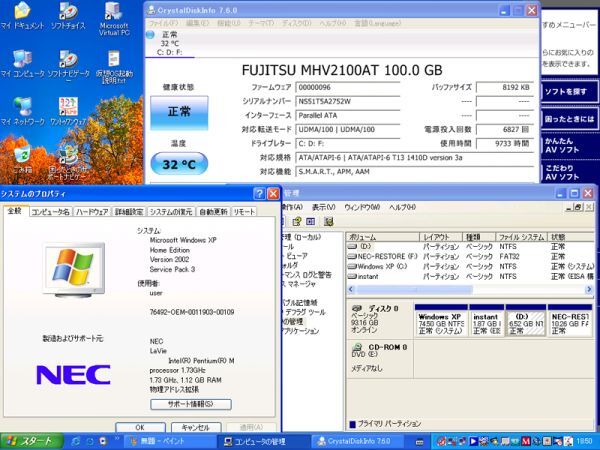Viewport: 600px width, 450px height.
Task: Select the instant volume row
Action: [470, 276]
